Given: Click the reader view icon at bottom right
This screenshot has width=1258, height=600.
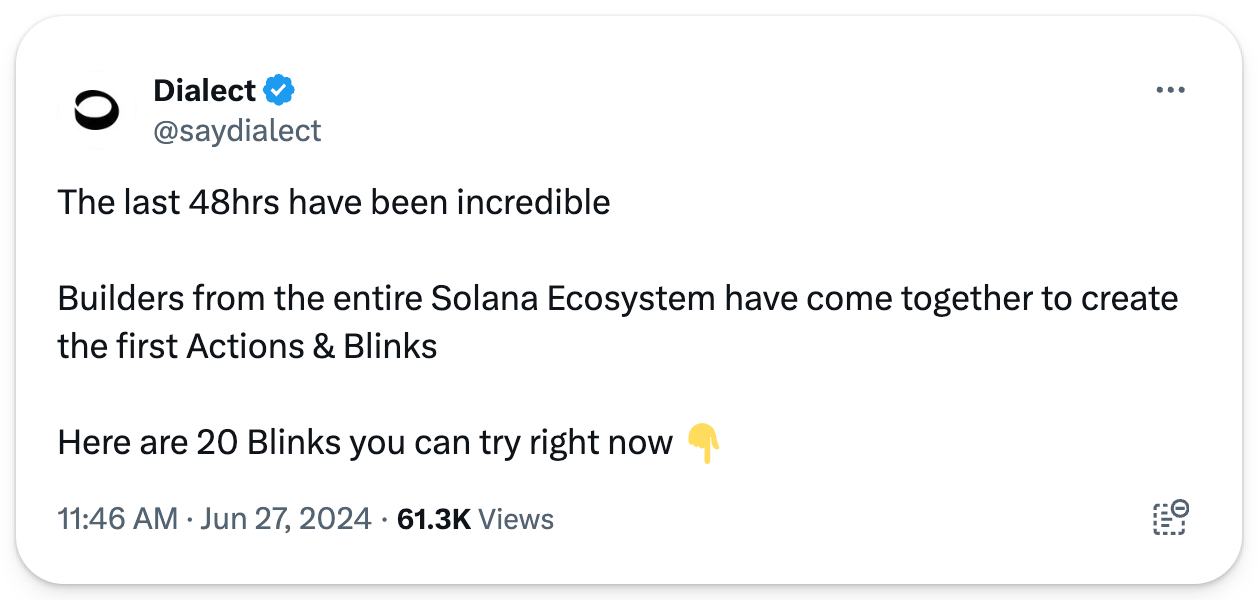Looking at the screenshot, I should click(x=1169, y=517).
